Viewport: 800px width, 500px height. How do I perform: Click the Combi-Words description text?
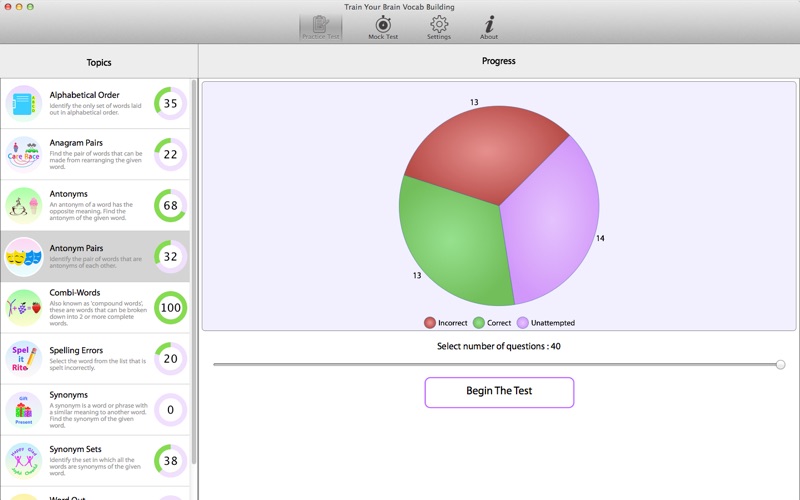coord(98,313)
